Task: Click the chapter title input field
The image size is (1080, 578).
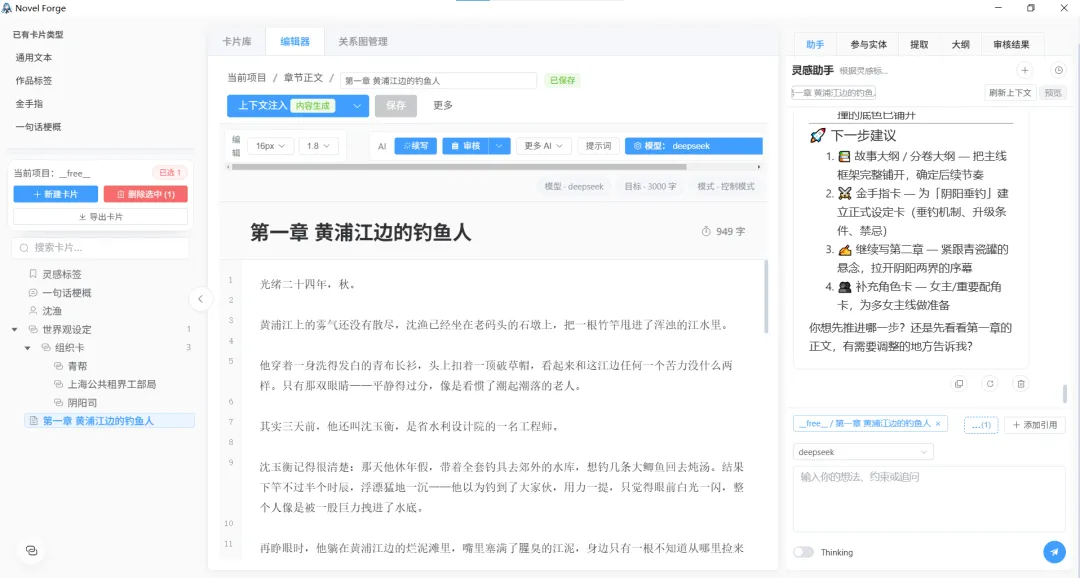Action: pos(438,81)
